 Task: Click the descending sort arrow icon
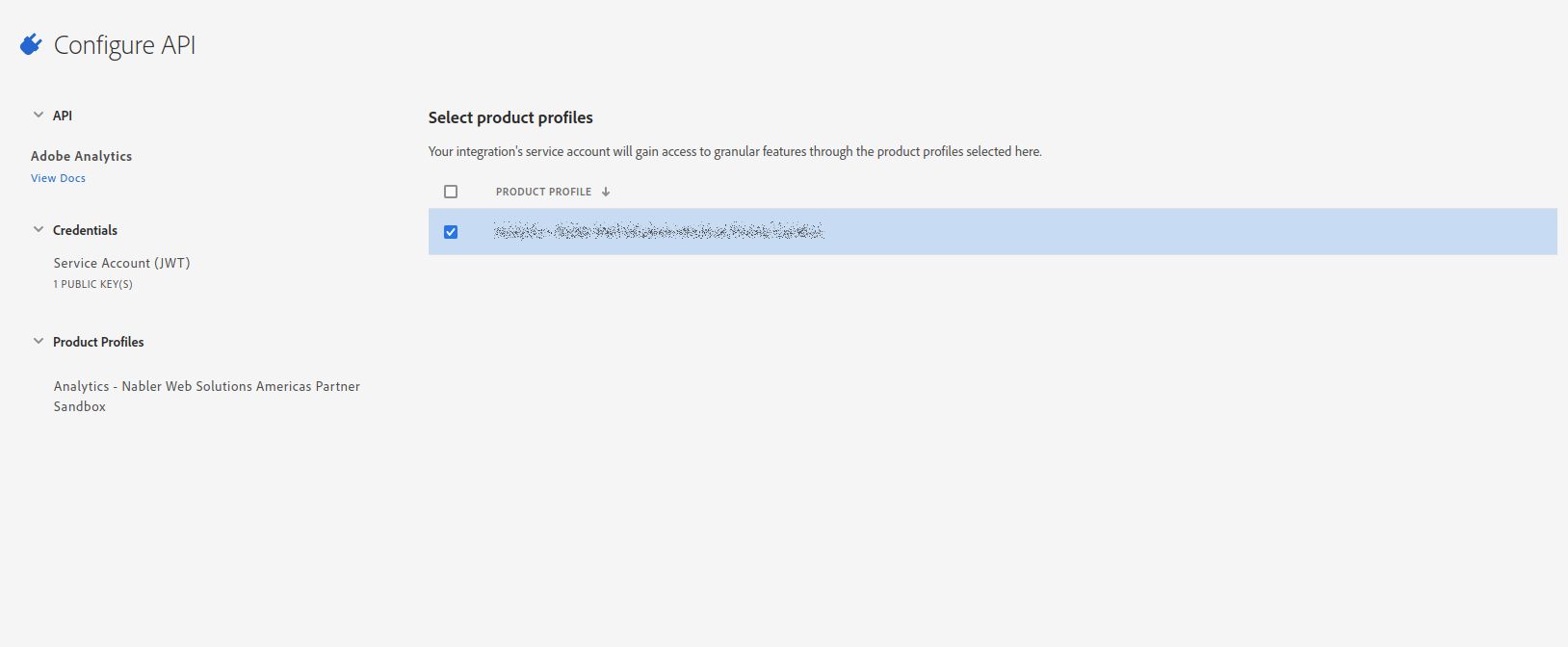[x=606, y=191]
